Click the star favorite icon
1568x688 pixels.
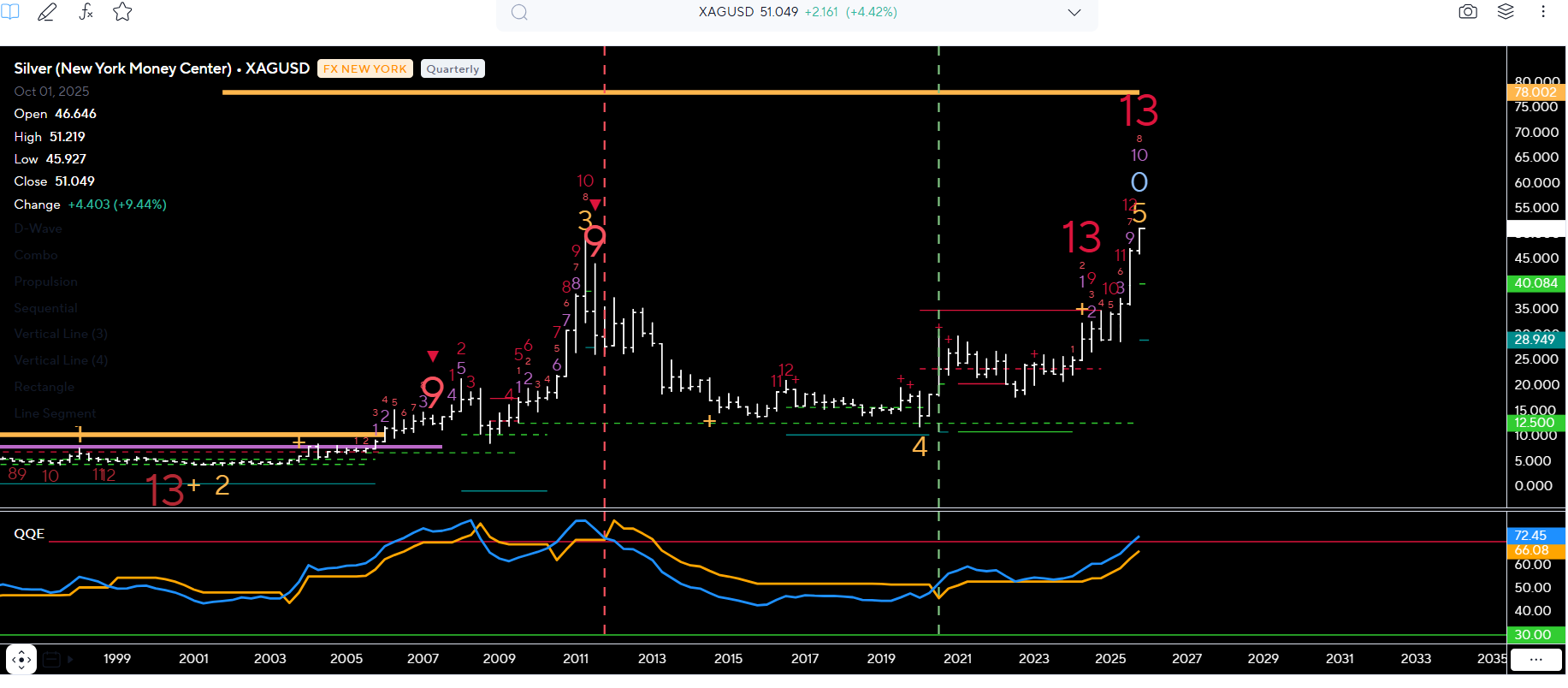pos(122,12)
